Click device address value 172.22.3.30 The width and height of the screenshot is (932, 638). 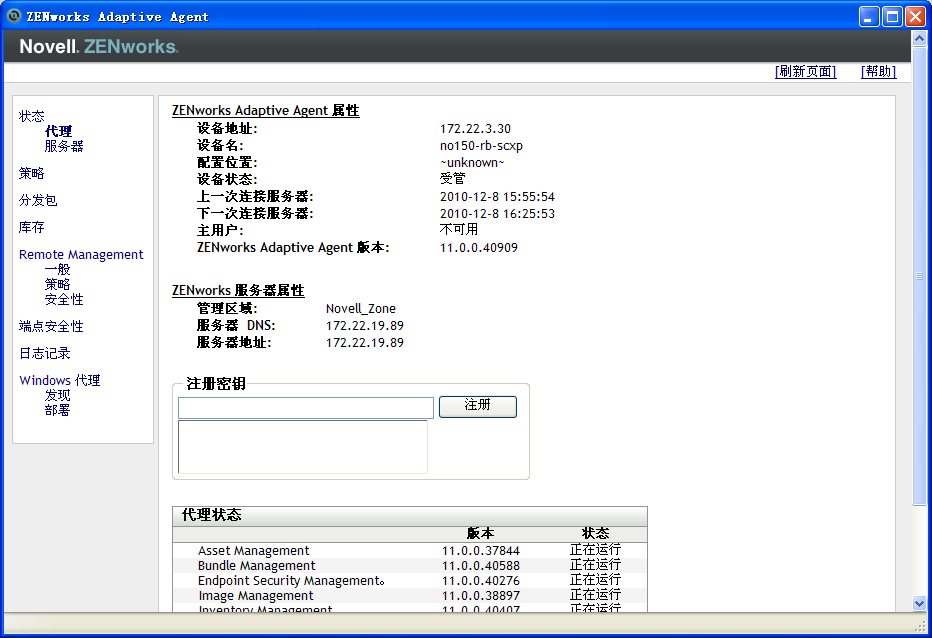pyautogui.click(x=475, y=128)
